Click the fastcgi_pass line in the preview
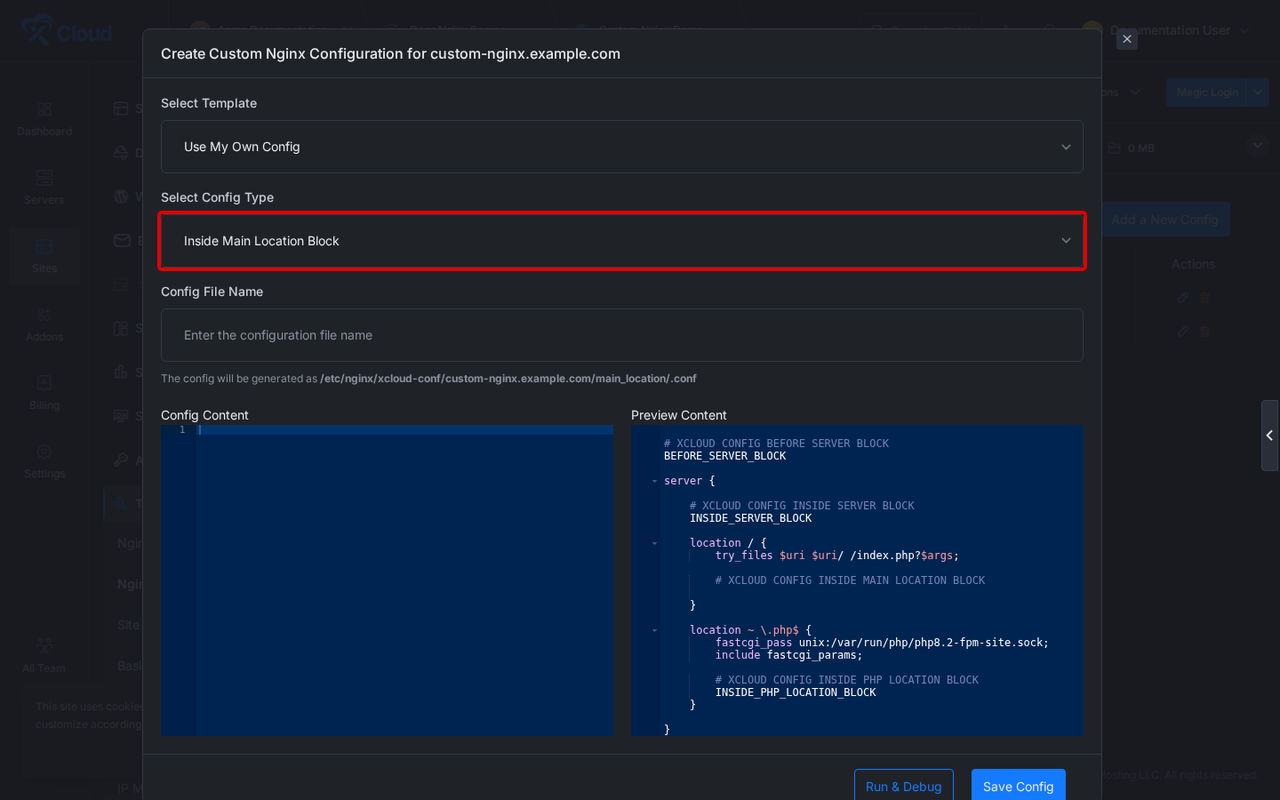 882,642
